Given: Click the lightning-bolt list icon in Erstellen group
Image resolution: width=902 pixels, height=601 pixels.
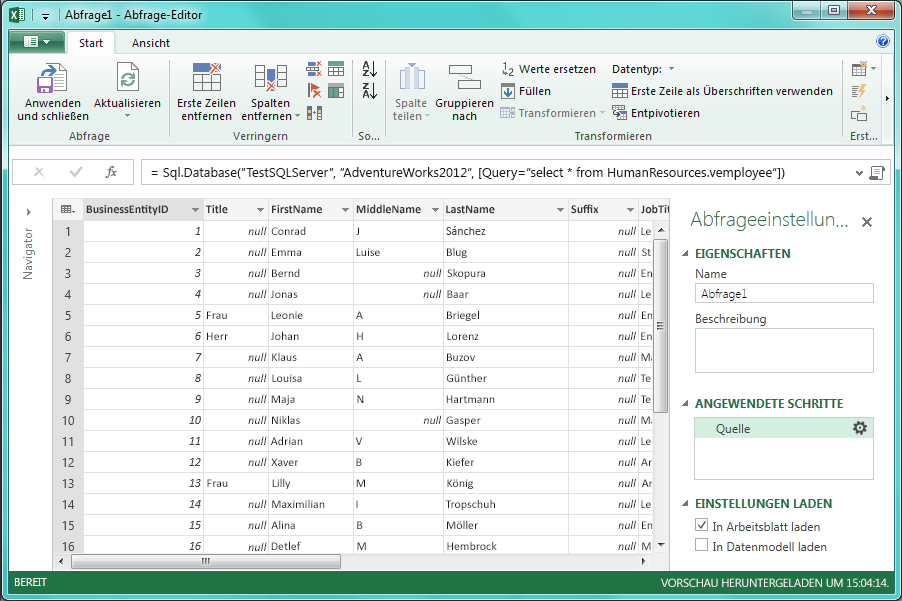Looking at the screenshot, I should (x=859, y=91).
